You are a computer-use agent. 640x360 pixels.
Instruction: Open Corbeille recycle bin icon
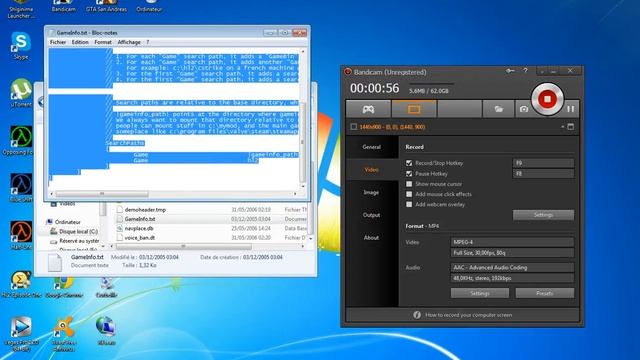point(107,286)
